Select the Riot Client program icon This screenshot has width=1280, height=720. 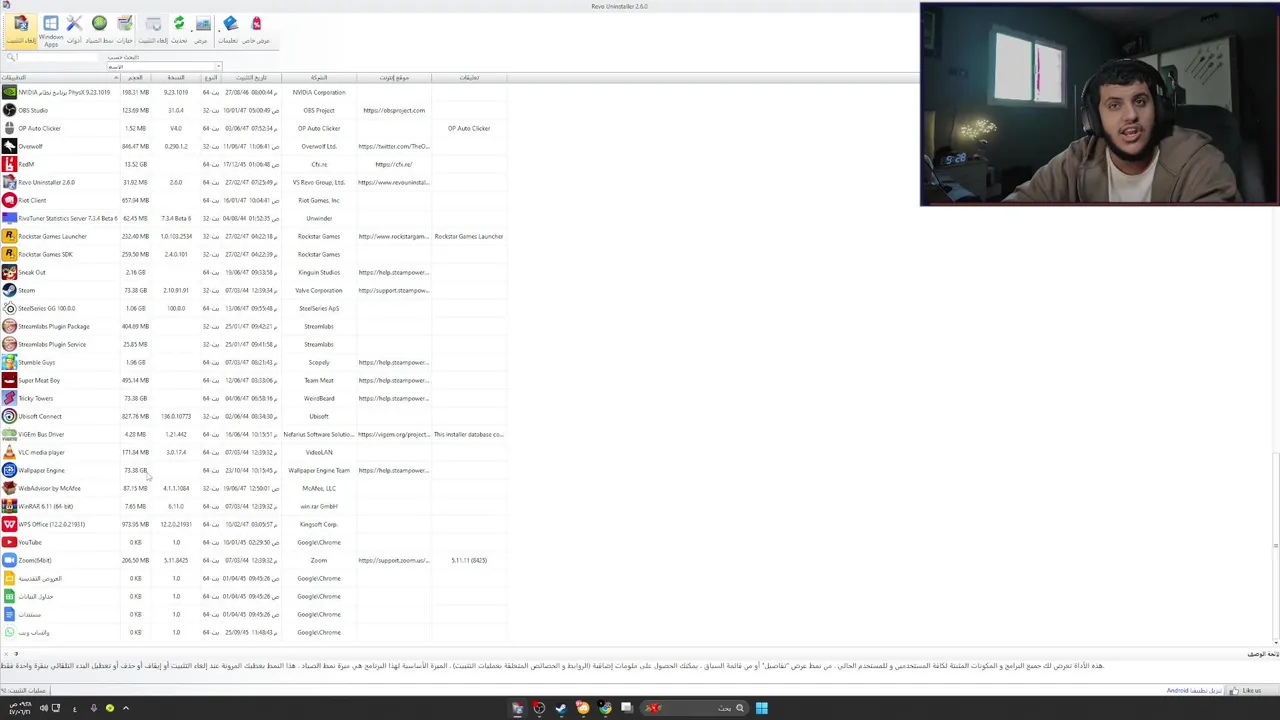[x=9, y=200]
